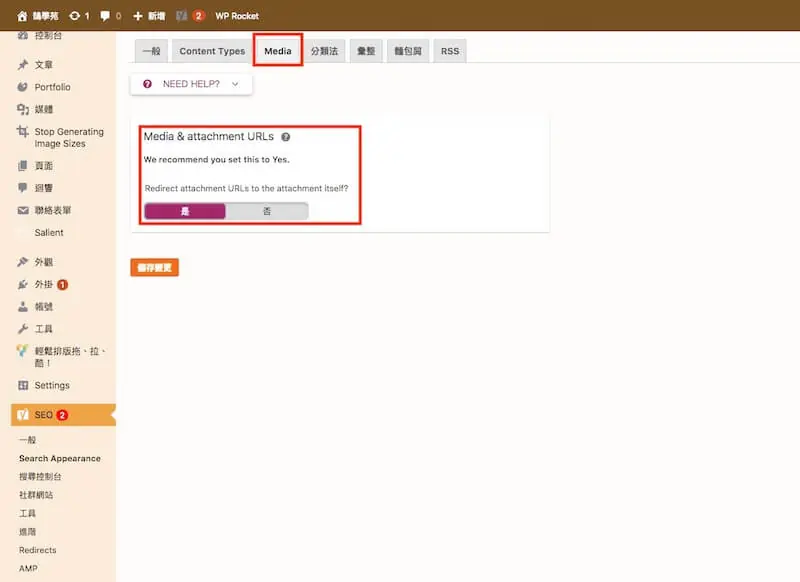Switch to the tab left of RSS
The image size is (800, 582).
[x=408, y=52]
